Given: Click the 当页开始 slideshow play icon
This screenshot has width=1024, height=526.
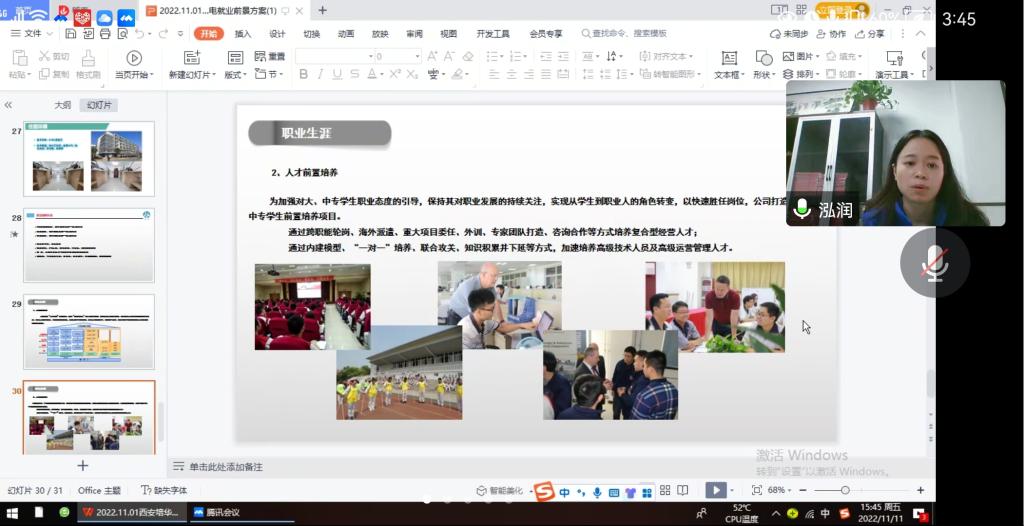Looking at the screenshot, I should click(x=134, y=58).
